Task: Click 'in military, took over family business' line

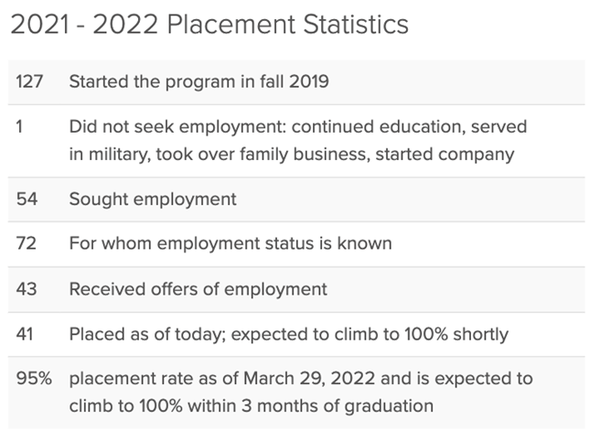Action: (292, 155)
